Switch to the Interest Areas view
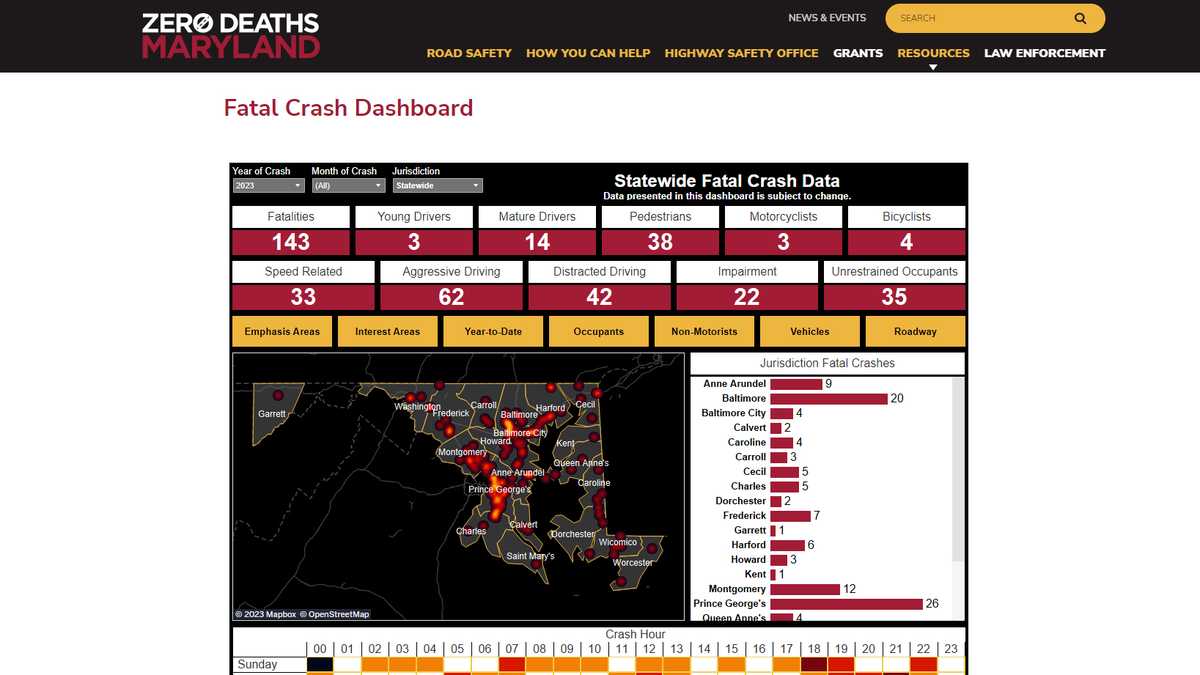The height and width of the screenshot is (675, 1200). point(387,331)
